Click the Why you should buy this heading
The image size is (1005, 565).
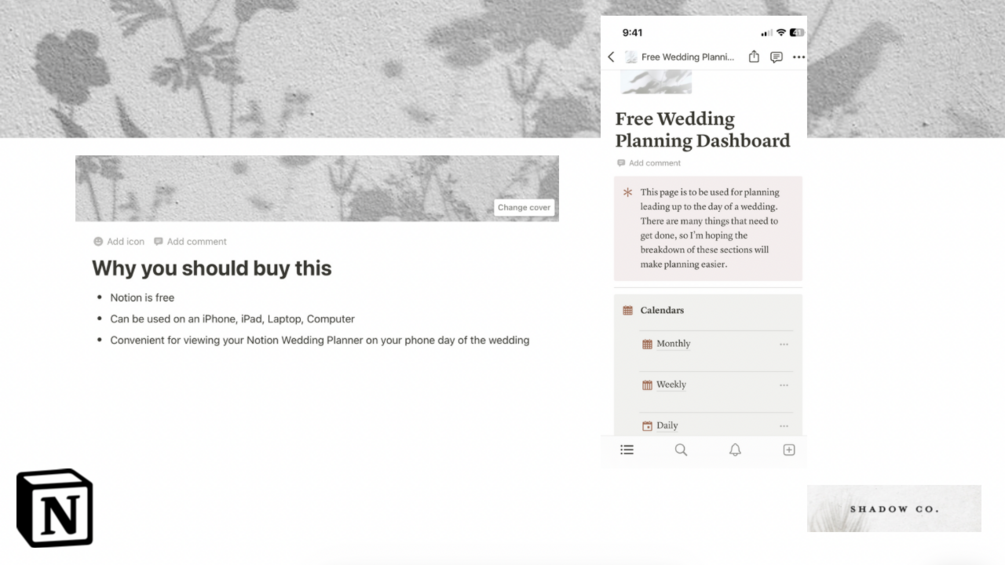(212, 268)
